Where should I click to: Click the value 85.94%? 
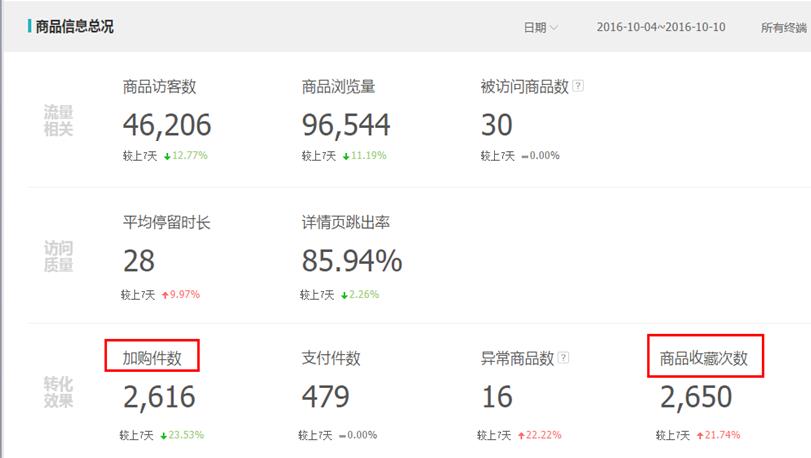(352, 261)
